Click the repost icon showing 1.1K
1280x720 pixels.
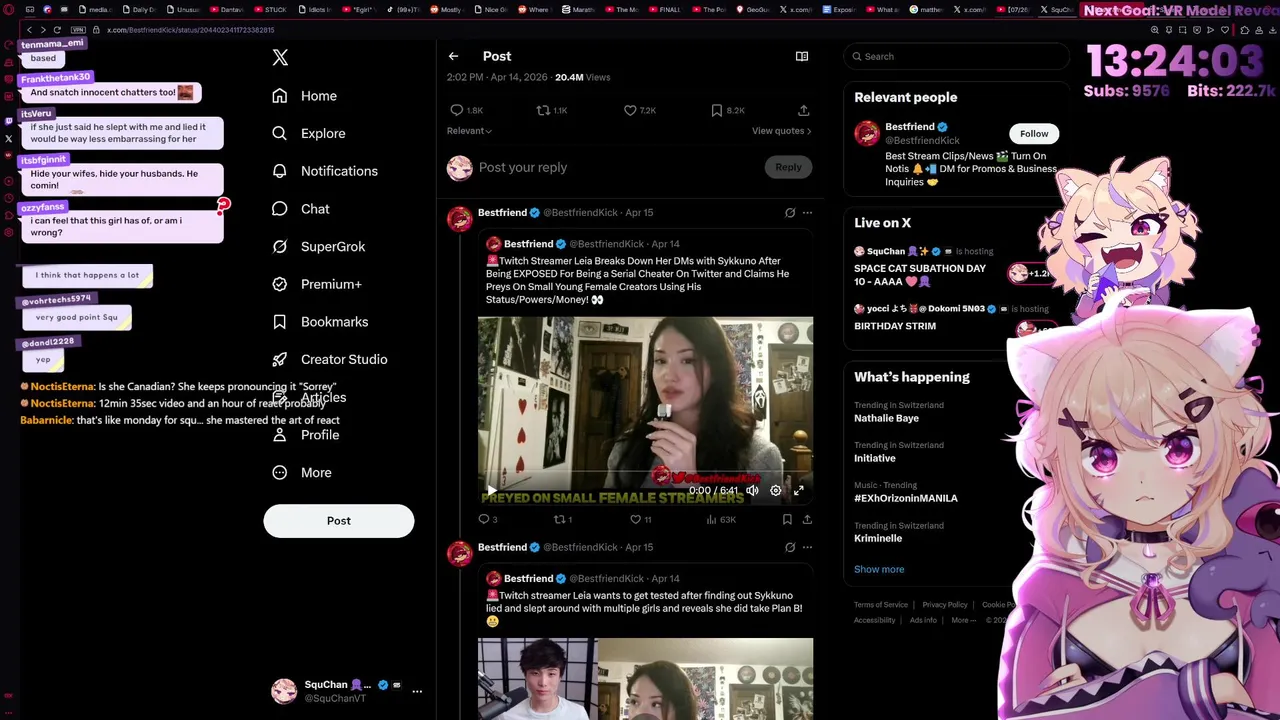coord(543,110)
